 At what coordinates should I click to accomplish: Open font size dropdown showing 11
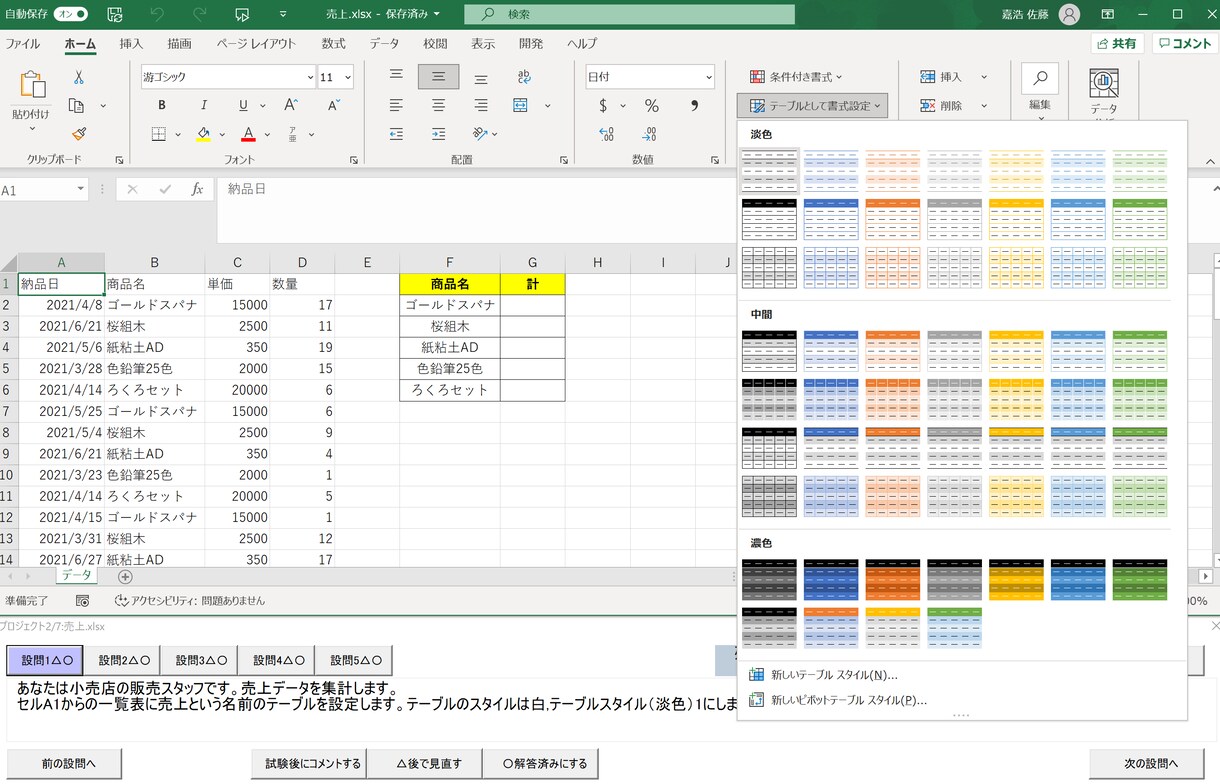[x=348, y=77]
